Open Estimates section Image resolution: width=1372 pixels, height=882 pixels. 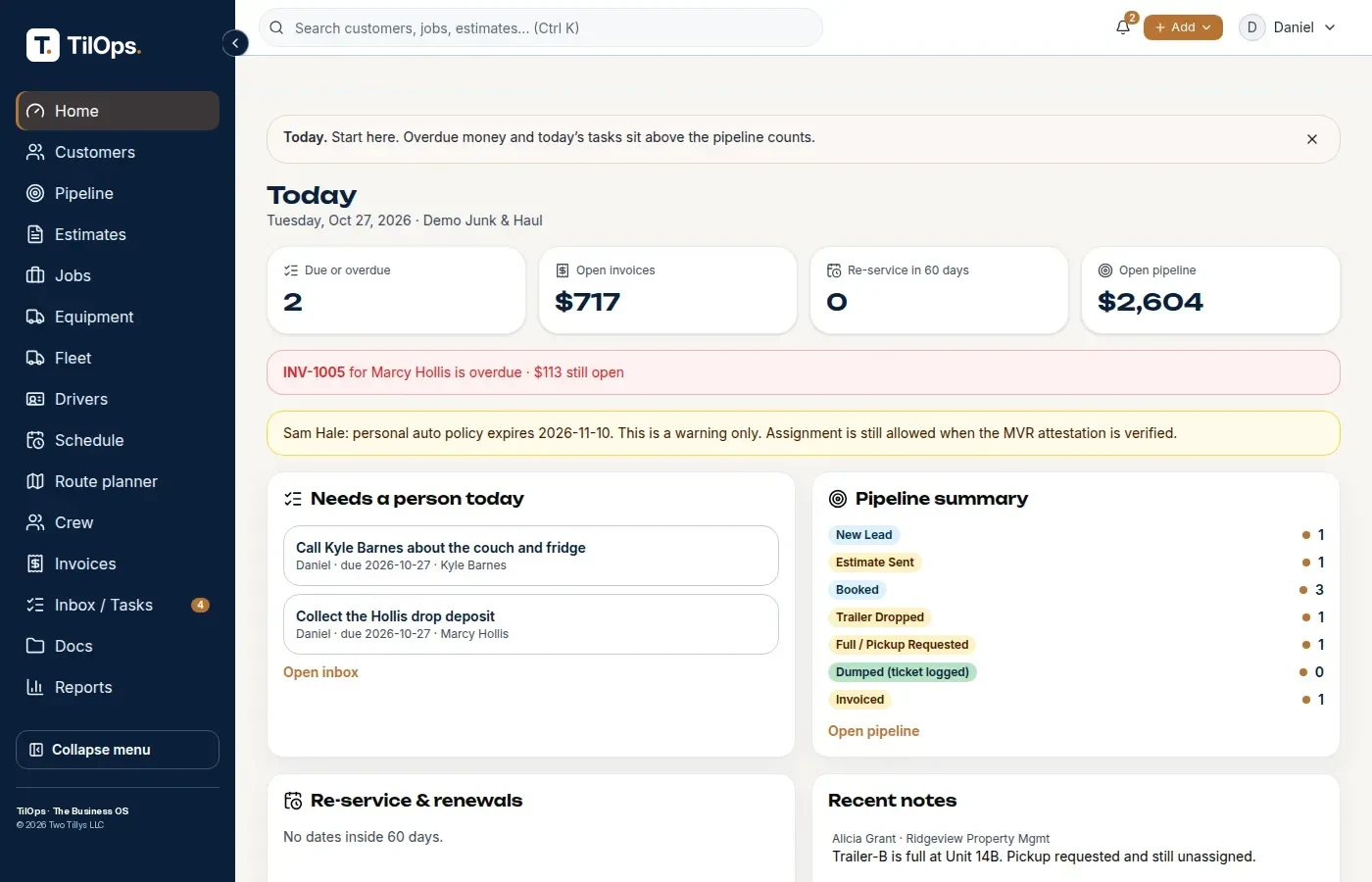(118, 234)
